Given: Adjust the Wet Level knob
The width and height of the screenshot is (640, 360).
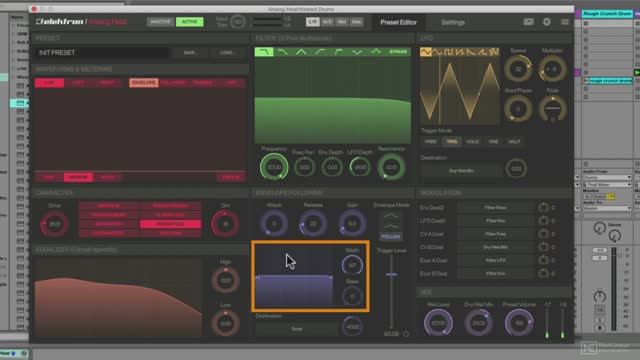Looking at the screenshot, I should [438, 323].
